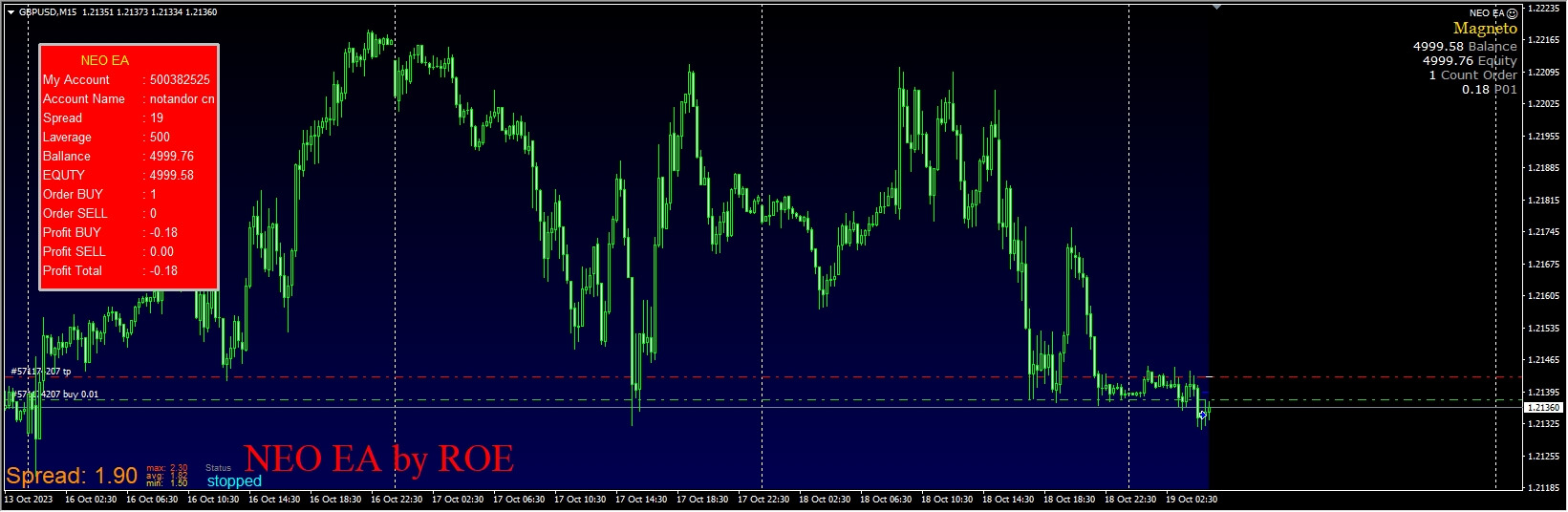Click time axis label '19 Oct 02:30'
The width and height of the screenshot is (1568, 512).
pos(1192,500)
